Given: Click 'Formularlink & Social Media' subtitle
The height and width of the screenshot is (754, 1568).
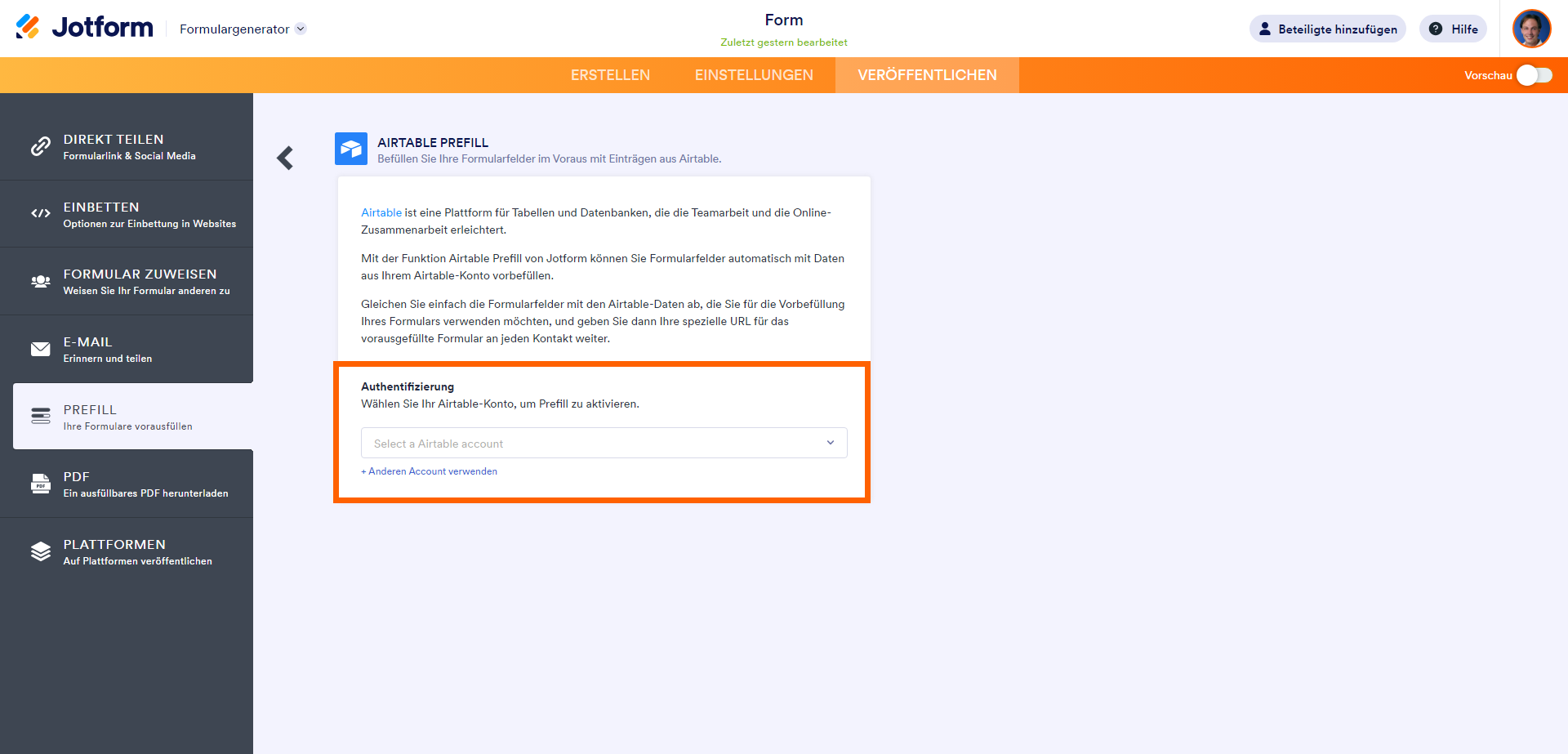Looking at the screenshot, I should [130, 156].
